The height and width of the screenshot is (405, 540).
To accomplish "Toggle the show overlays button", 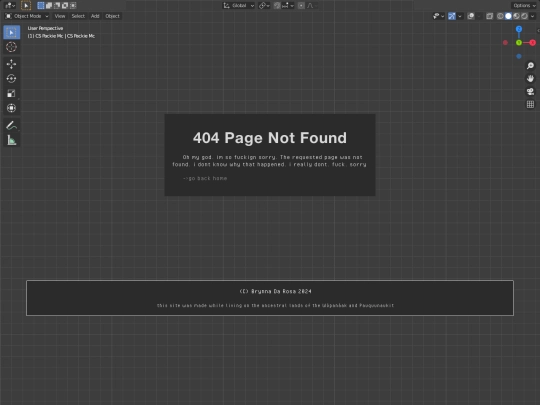I will pyautogui.click(x=471, y=16).
